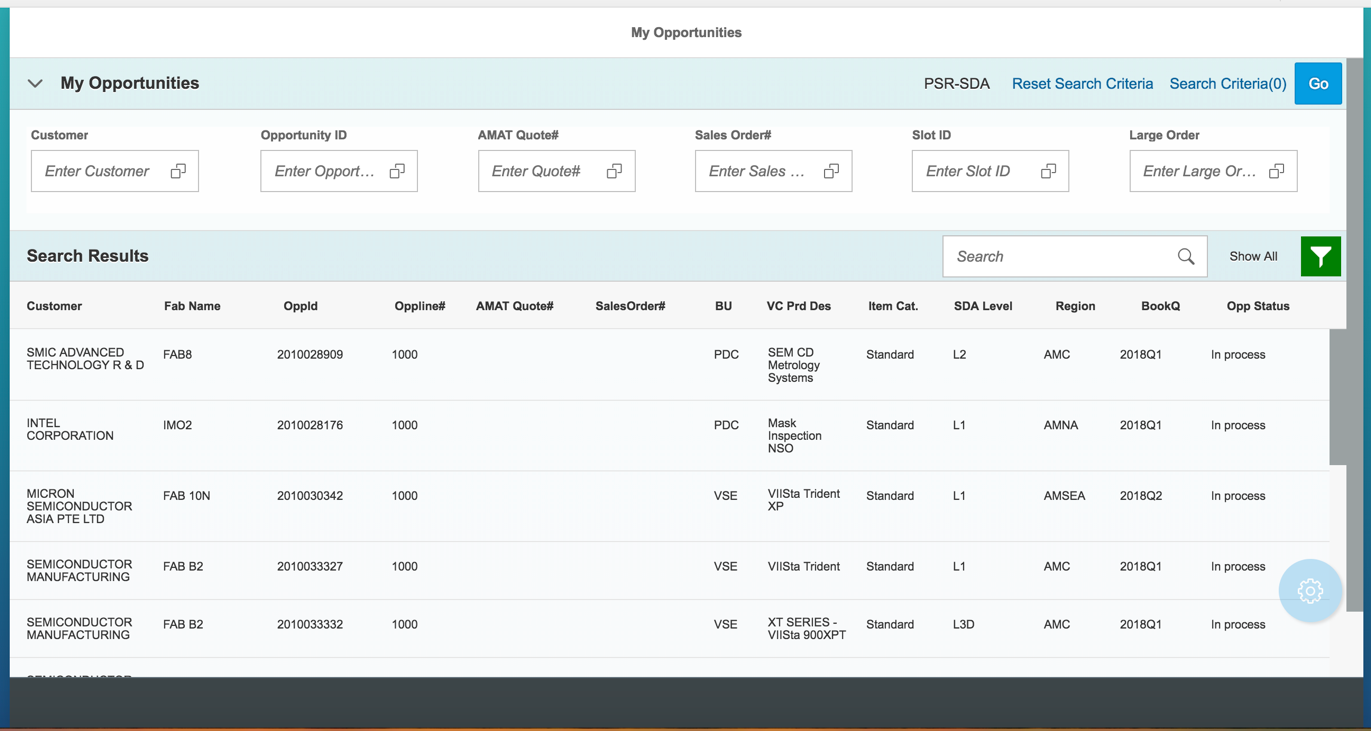Click the Region column header
The height and width of the screenshot is (731, 1371).
[x=1075, y=306]
